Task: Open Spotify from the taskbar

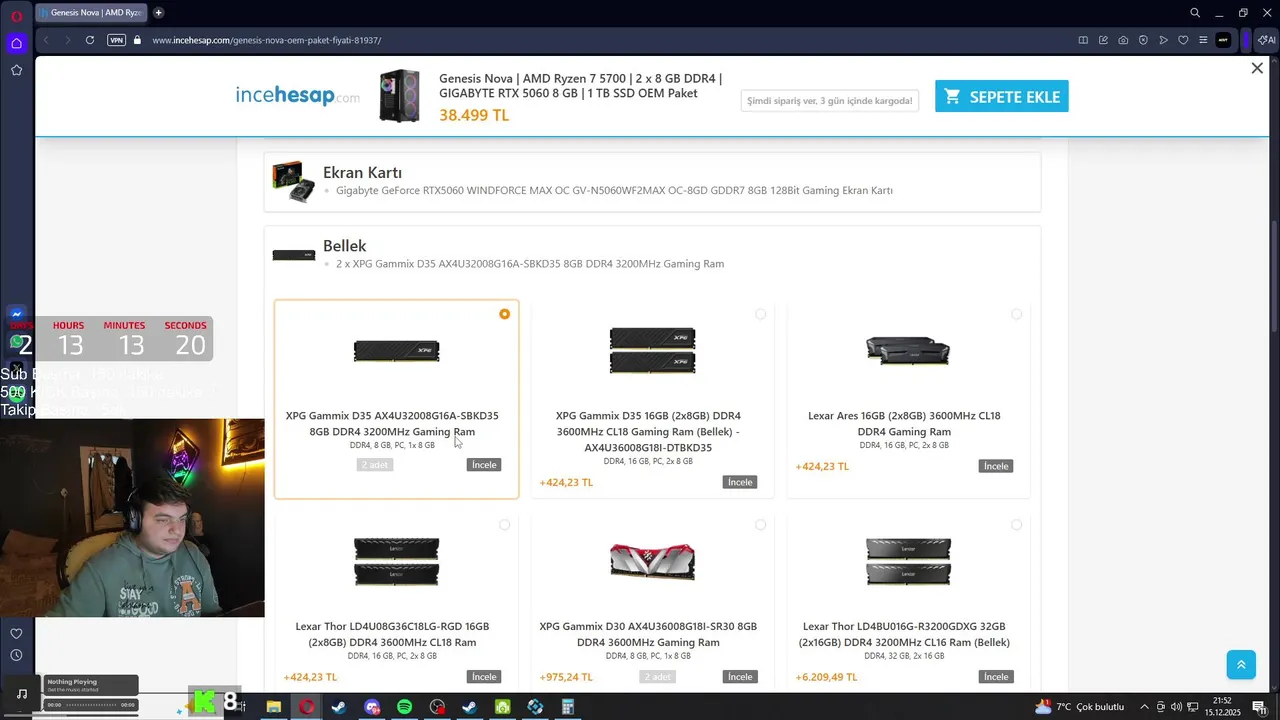Action: [x=404, y=707]
